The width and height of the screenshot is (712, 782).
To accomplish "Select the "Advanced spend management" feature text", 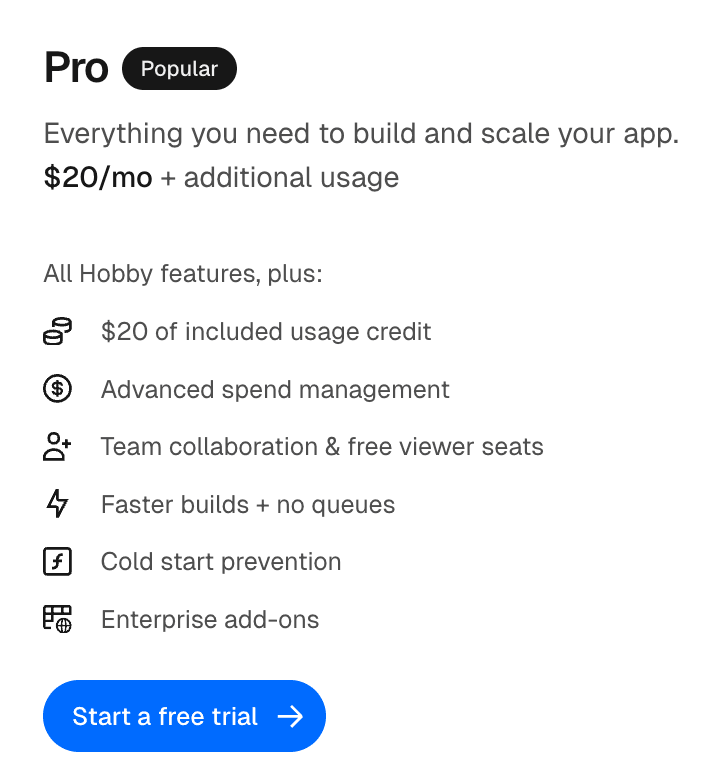I will click(275, 389).
